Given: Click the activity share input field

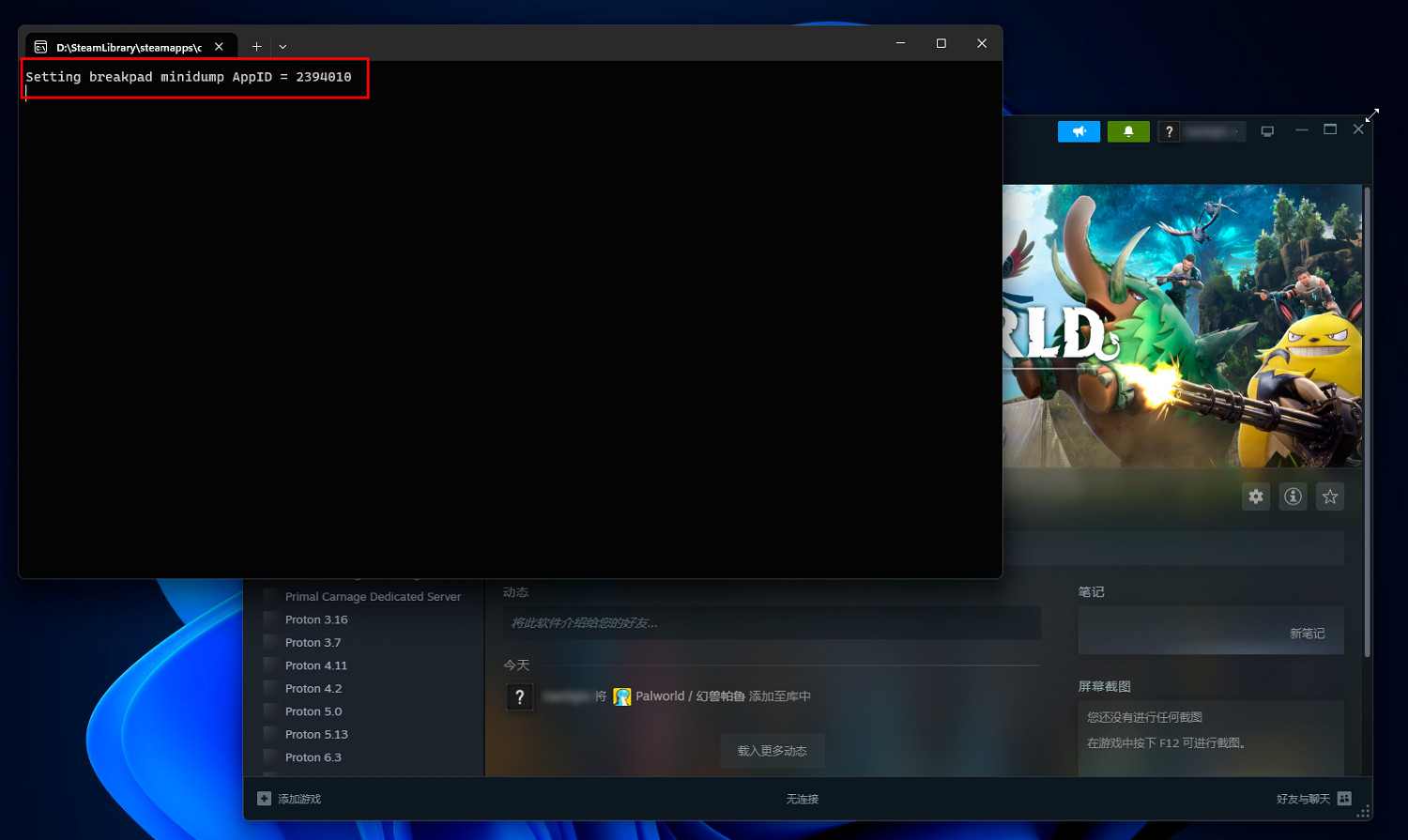Looking at the screenshot, I should (x=772, y=623).
